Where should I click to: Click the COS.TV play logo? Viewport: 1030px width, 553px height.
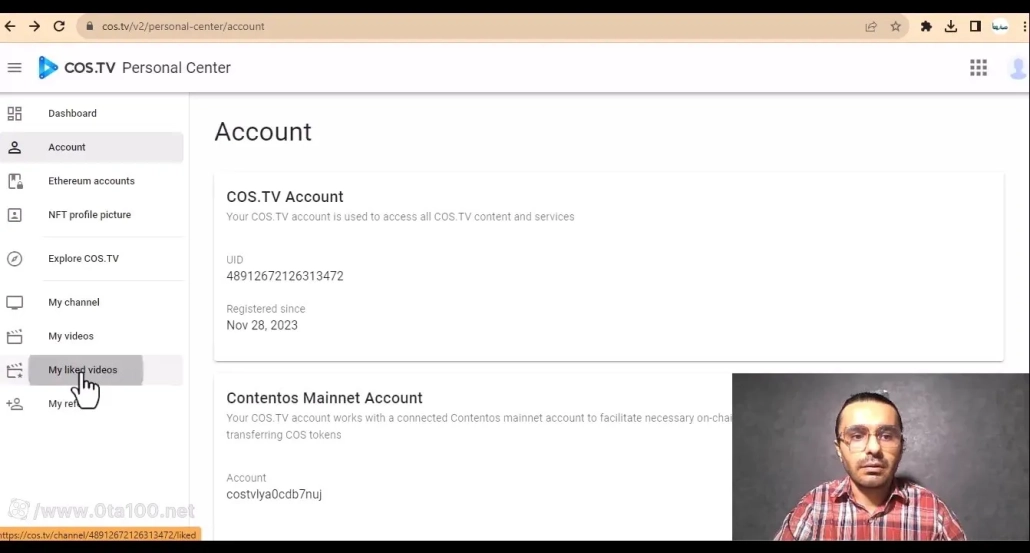[x=47, y=68]
